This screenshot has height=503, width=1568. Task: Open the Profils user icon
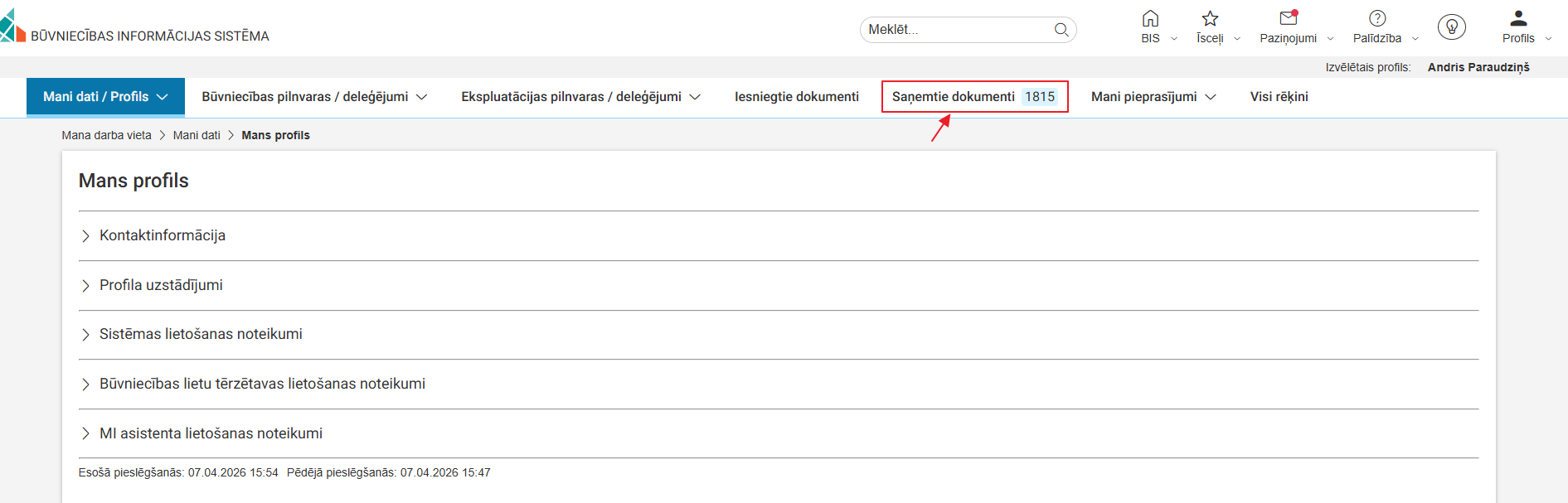[x=1518, y=19]
